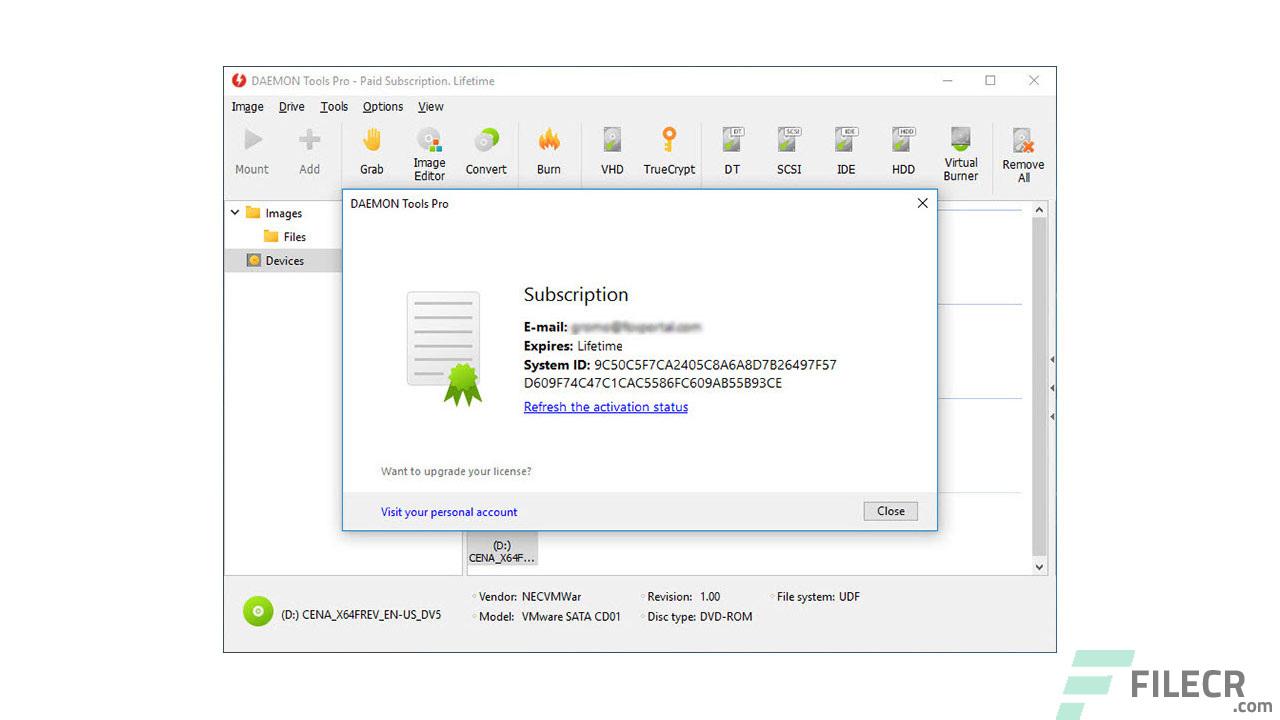Click the vertical scrollbar down arrow
Image resolution: width=1280 pixels, height=720 pixels.
point(1039,566)
